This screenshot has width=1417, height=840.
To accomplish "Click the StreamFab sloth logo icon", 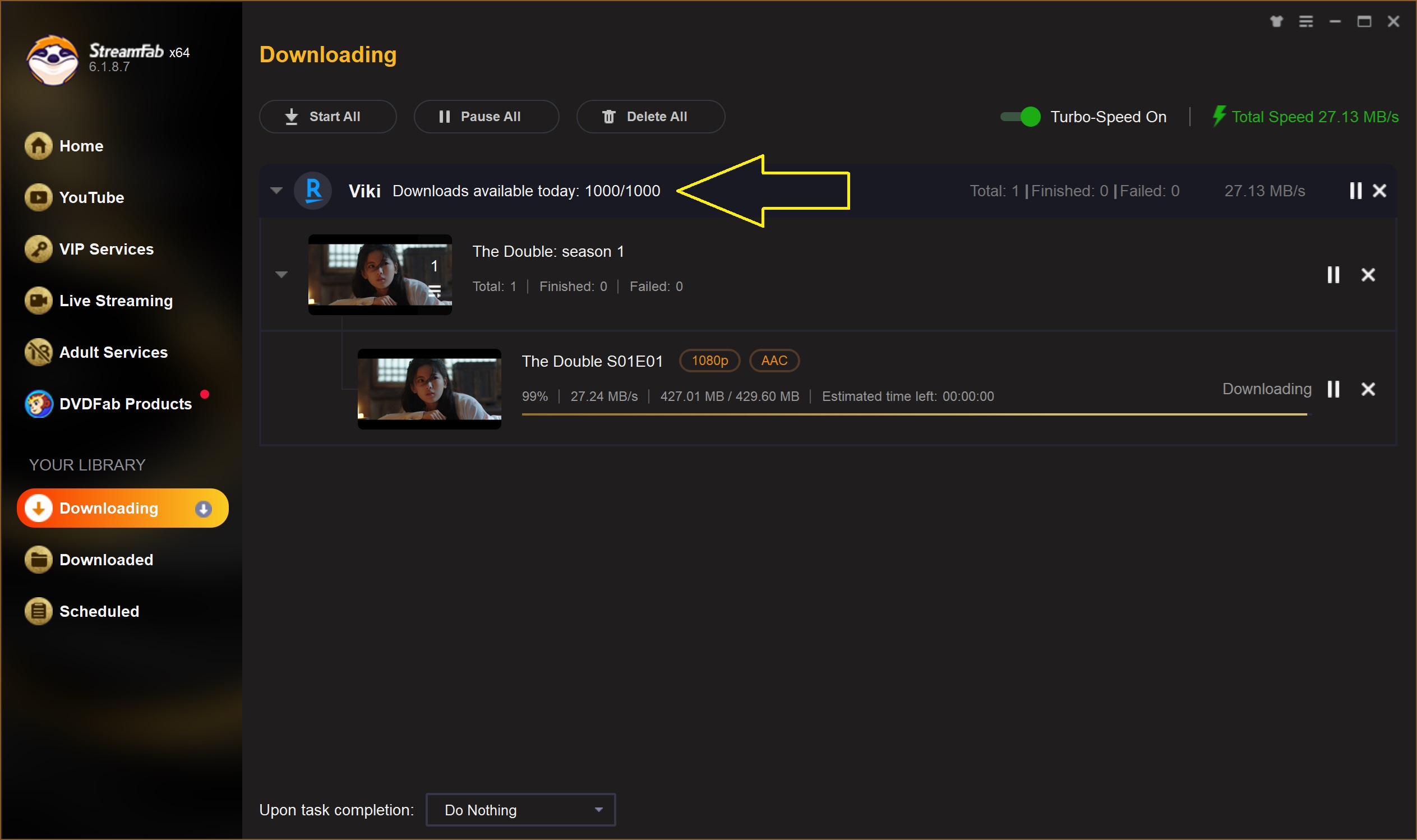I will click(x=52, y=60).
